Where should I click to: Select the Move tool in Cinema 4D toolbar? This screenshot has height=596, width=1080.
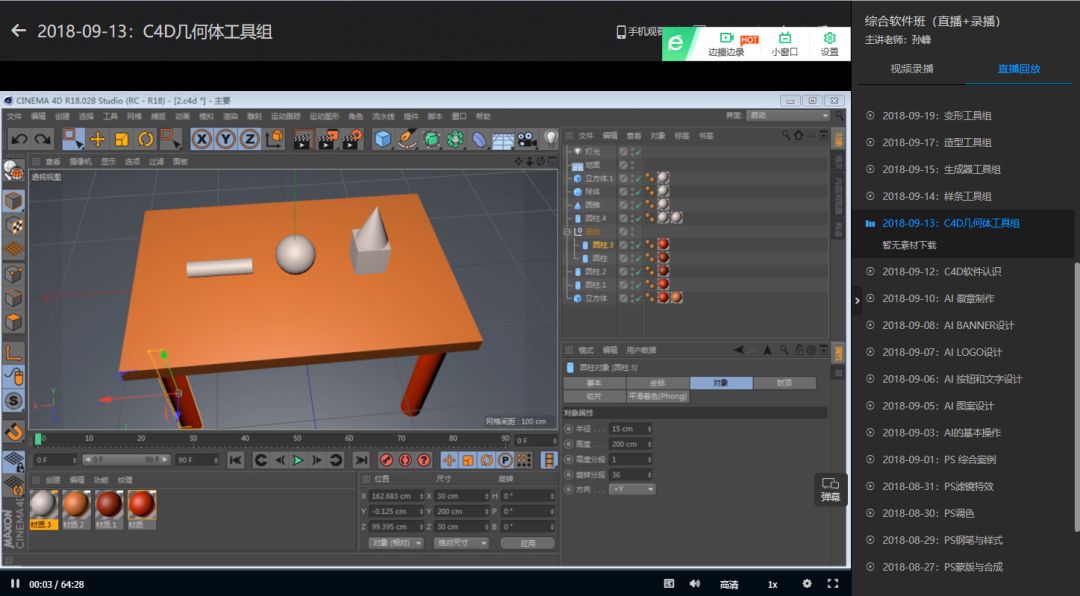click(98, 139)
